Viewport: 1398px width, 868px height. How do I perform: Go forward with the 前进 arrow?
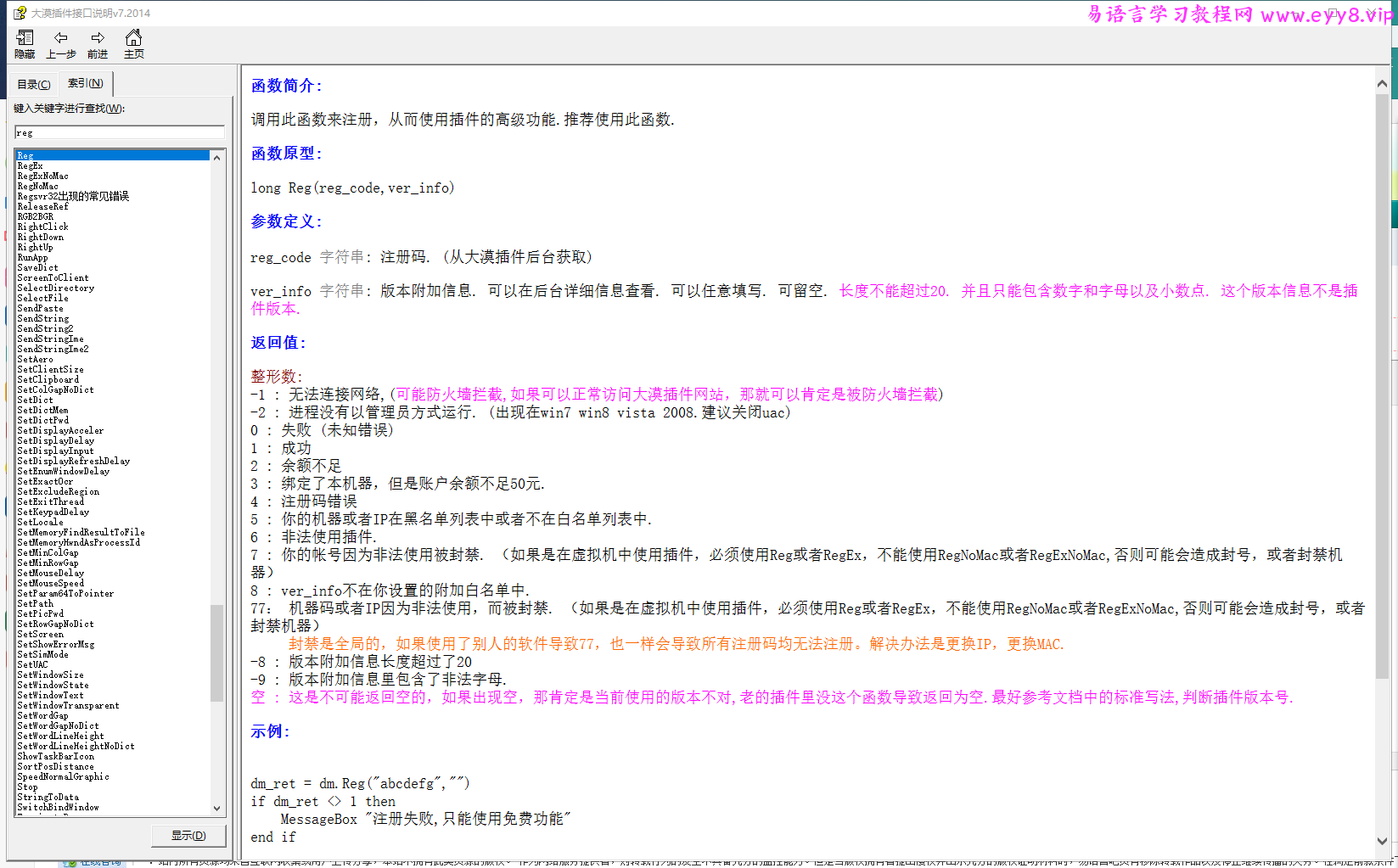click(x=98, y=44)
